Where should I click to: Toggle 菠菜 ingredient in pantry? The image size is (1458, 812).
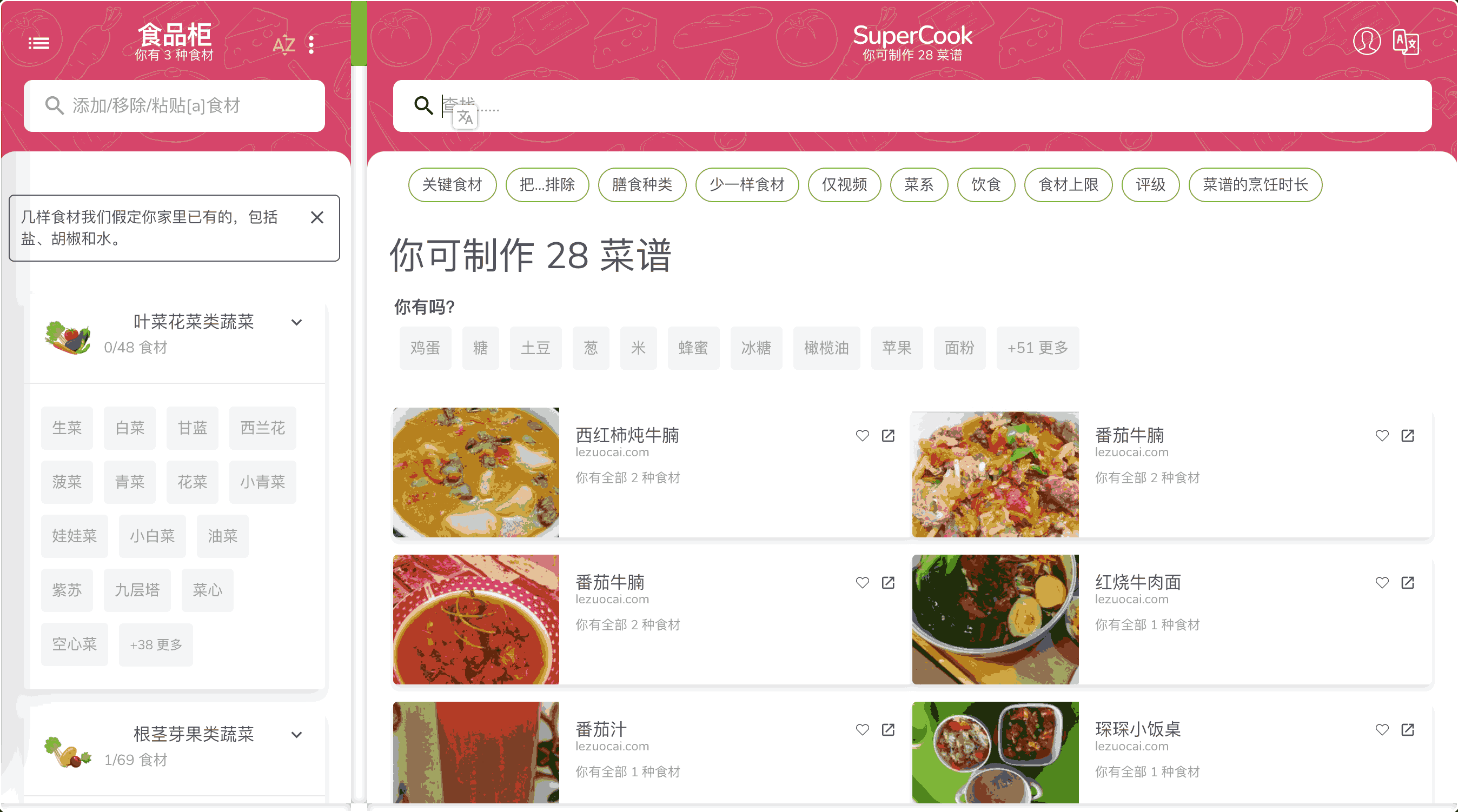click(67, 482)
